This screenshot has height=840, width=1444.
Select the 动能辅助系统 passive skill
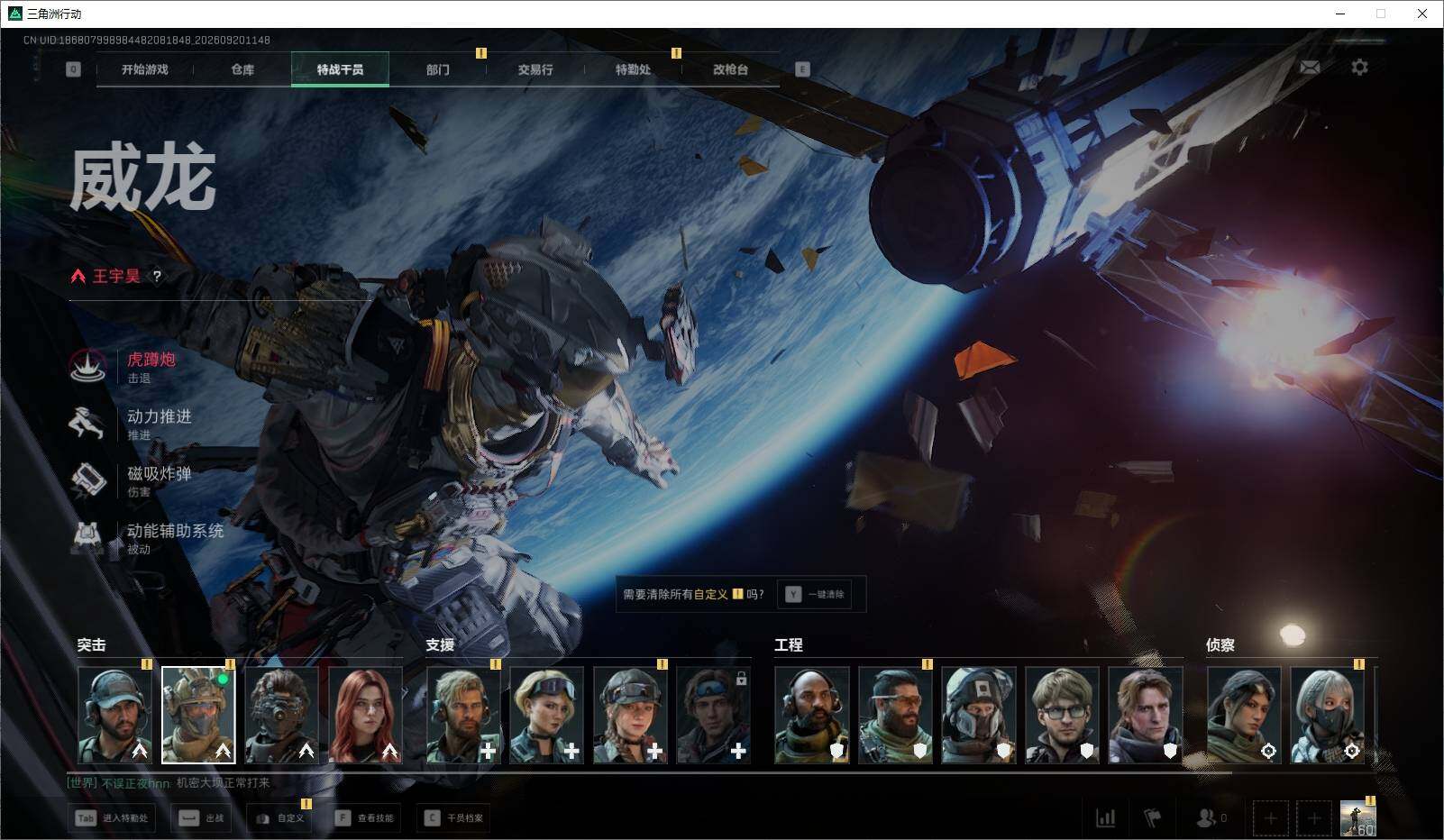click(x=147, y=538)
